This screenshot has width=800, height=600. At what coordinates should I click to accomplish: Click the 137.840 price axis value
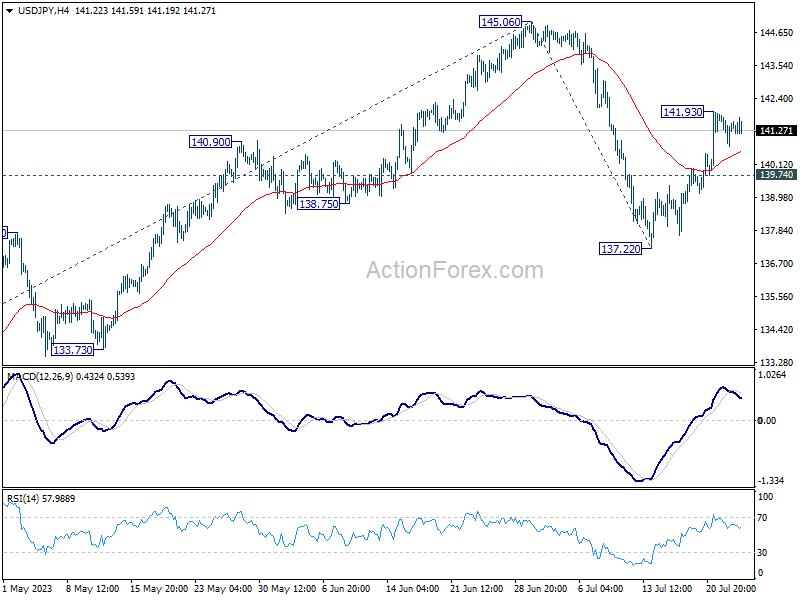pos(776,231)
